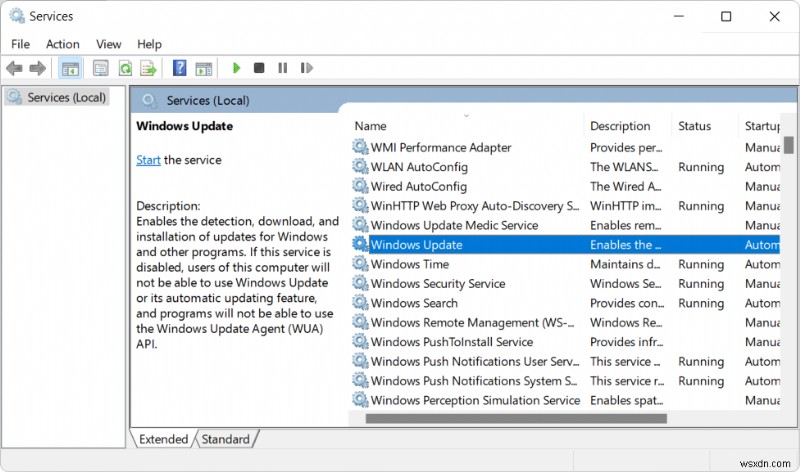Click the gear icon next to Wired AutoConfig
The width and height of the screenshot is (800, 472).
click(x=360, y=186)
